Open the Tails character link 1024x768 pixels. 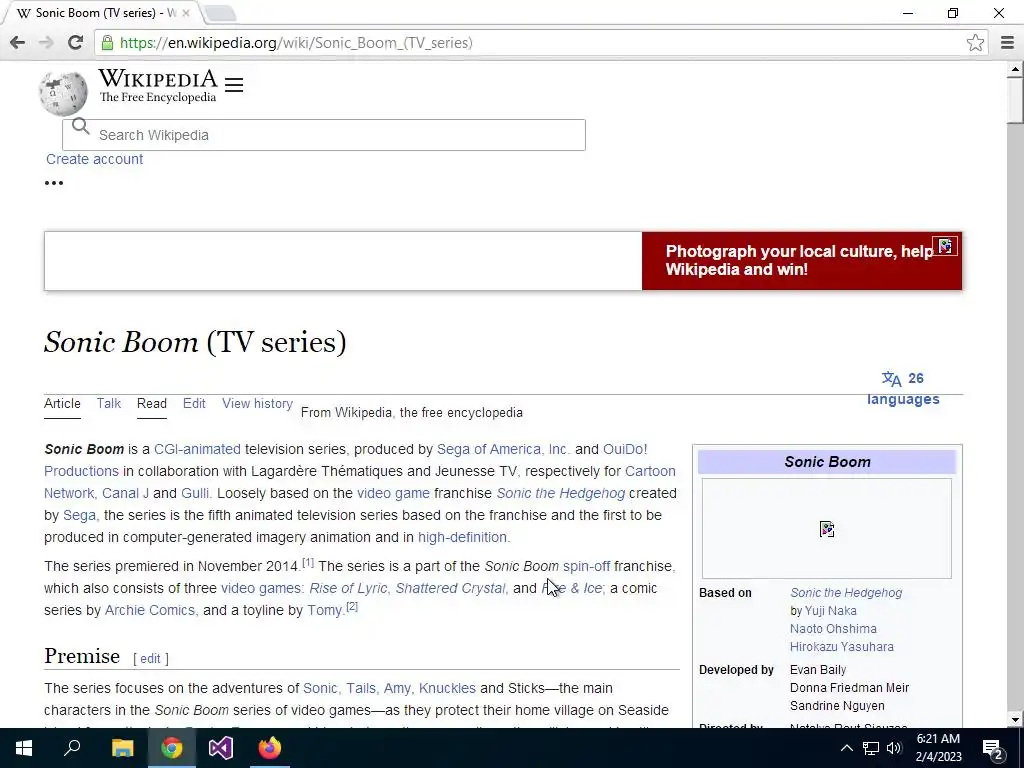[362, 688]
